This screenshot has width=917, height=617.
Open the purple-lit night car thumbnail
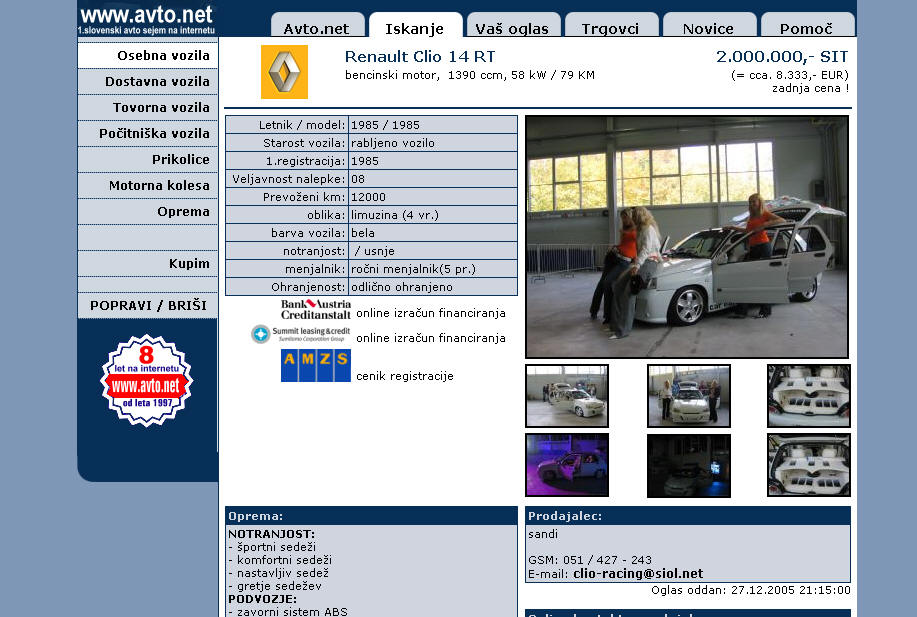coord(567,465)
